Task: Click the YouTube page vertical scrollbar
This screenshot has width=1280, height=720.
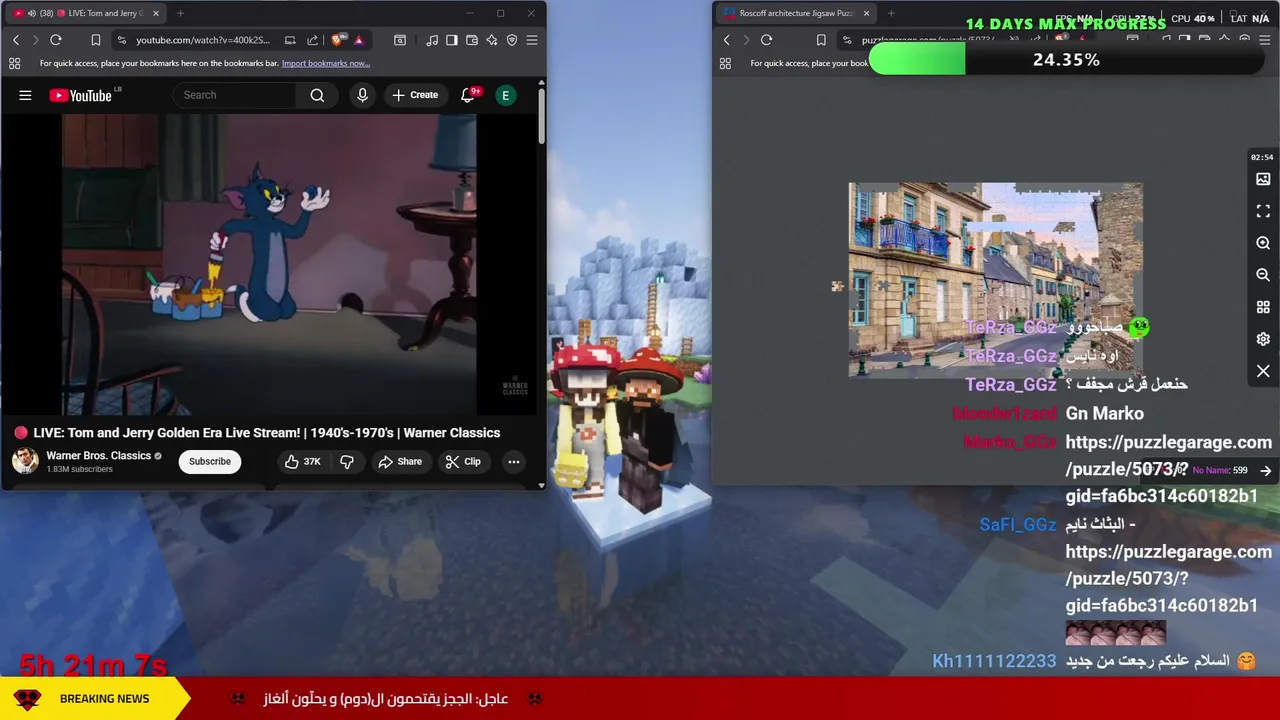Action: tap(542, 115)
